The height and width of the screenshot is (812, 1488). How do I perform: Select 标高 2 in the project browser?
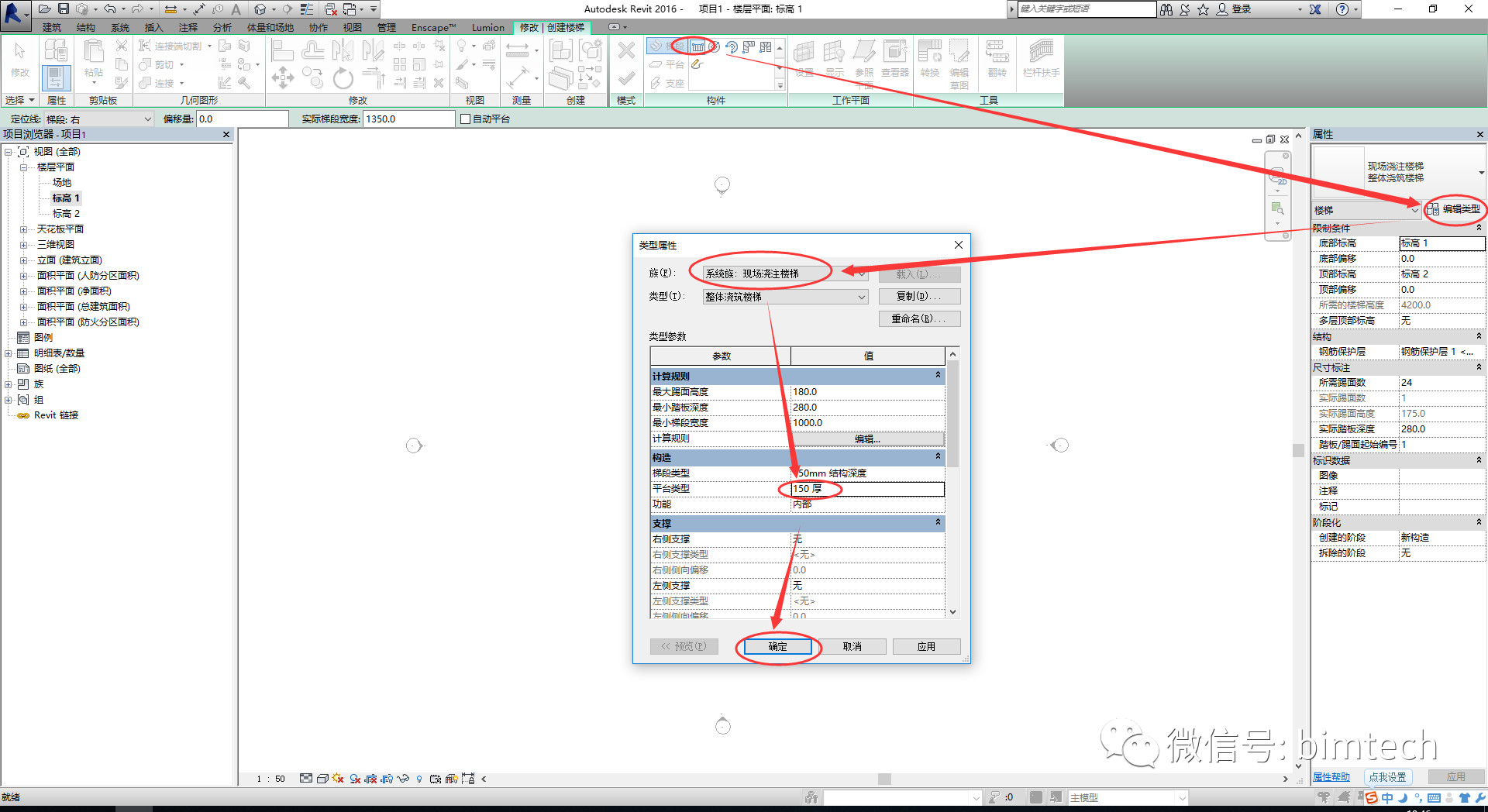tap(66, 214)
